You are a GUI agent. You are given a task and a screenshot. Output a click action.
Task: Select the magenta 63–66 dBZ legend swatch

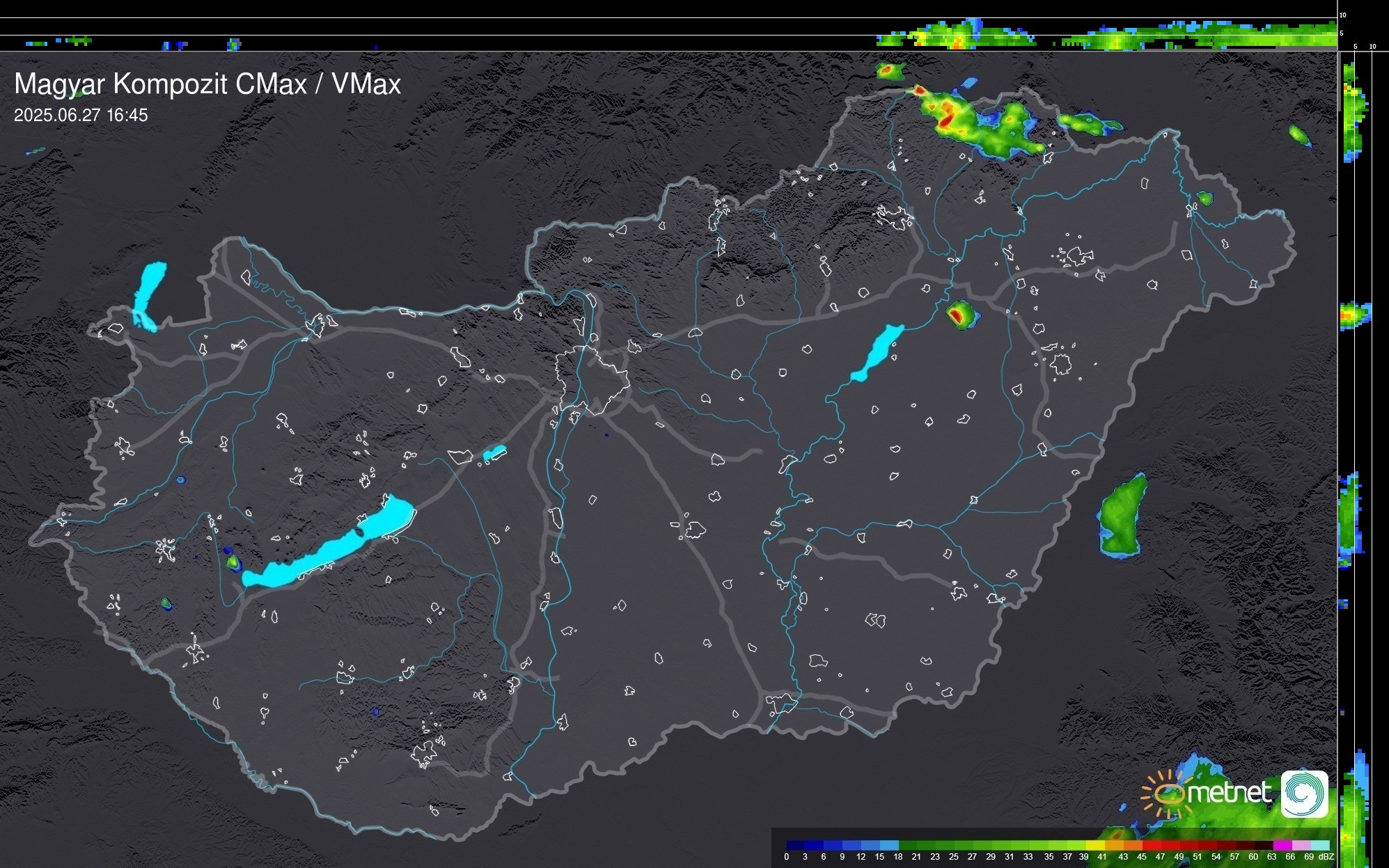1281,845
